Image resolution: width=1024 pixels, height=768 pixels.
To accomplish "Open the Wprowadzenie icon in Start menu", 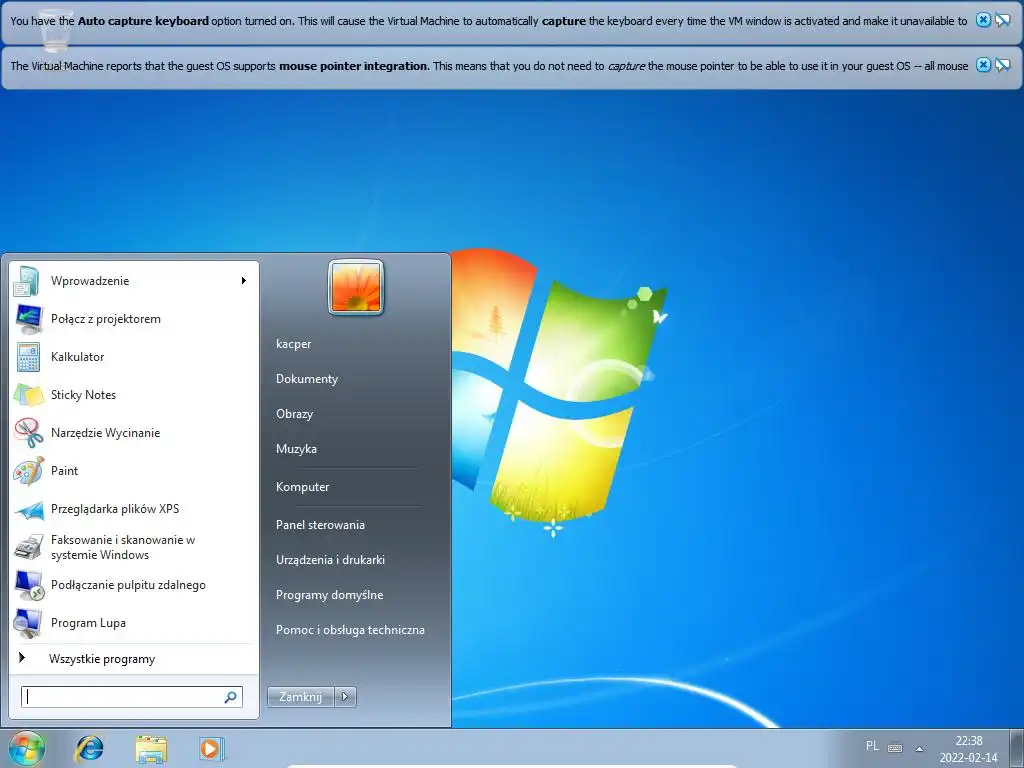I will (29, 281).
